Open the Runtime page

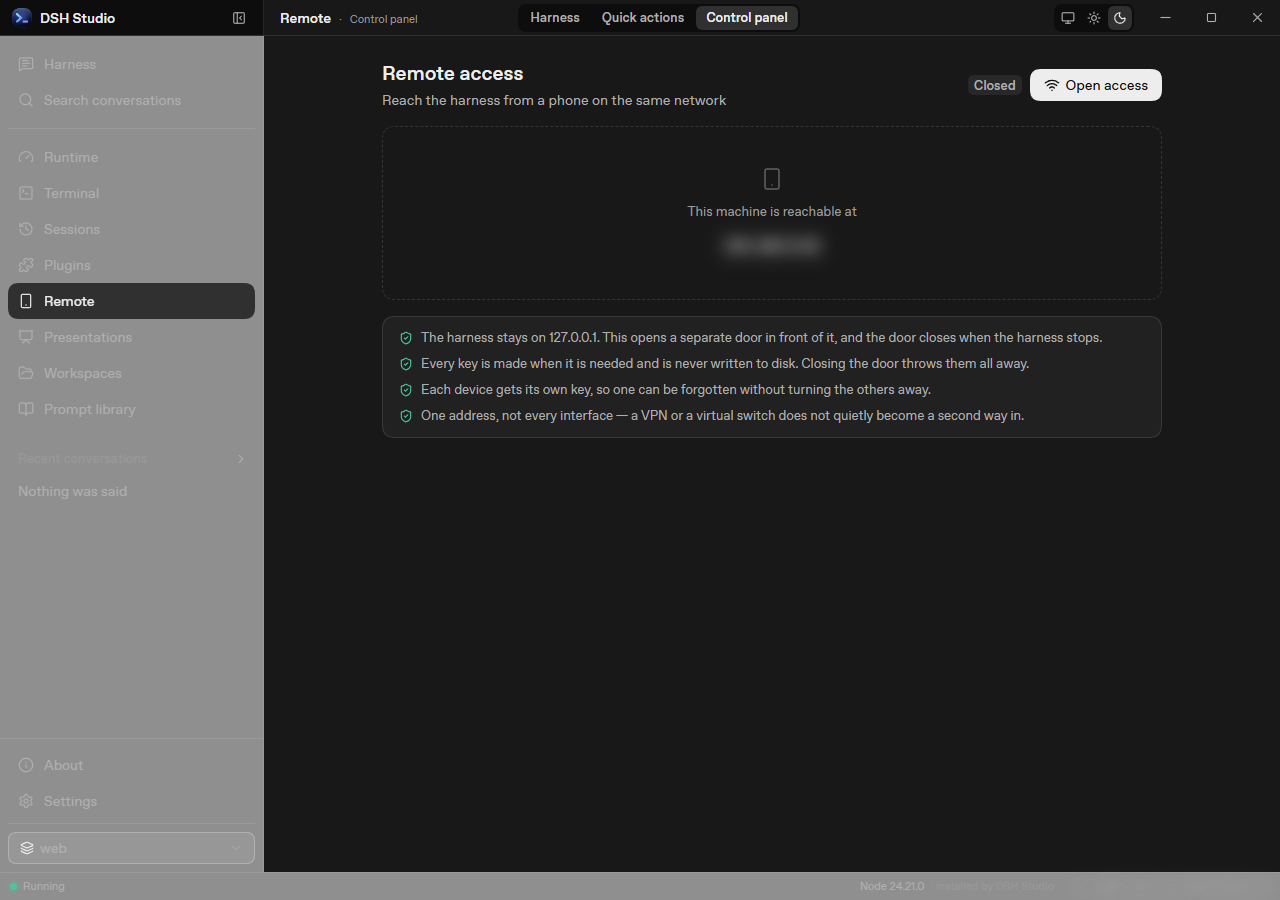[131, 157]
